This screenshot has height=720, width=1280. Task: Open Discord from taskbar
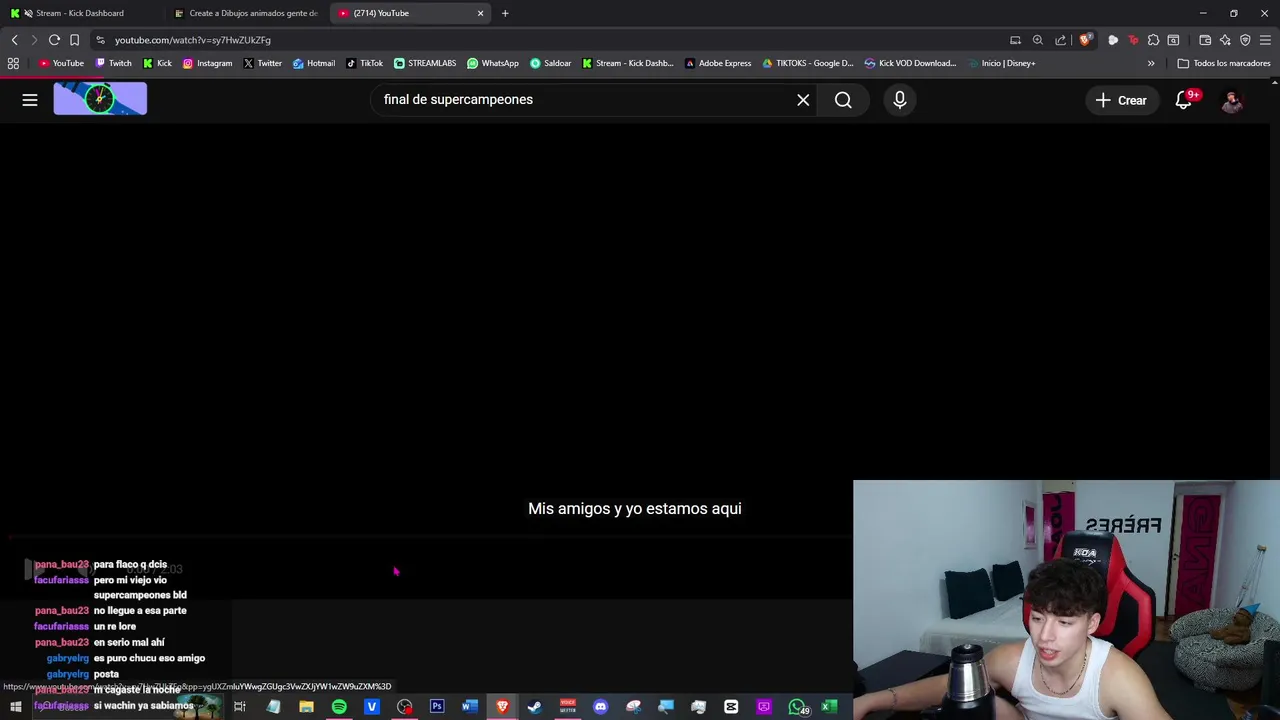point(600,707)
